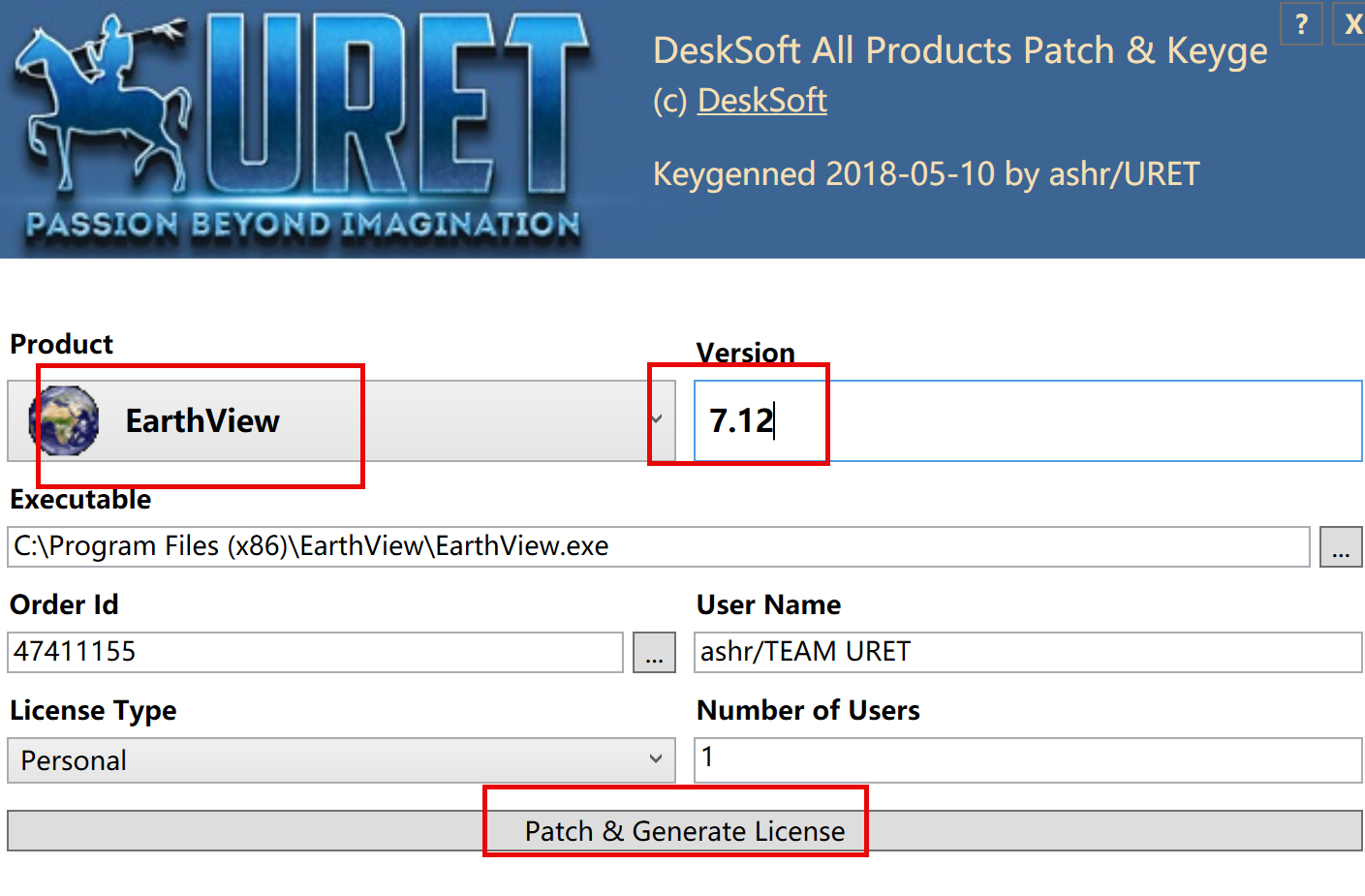Click the question mark help button
The height and width of the screenshot is (896, 1365).
coord(1301,24)
